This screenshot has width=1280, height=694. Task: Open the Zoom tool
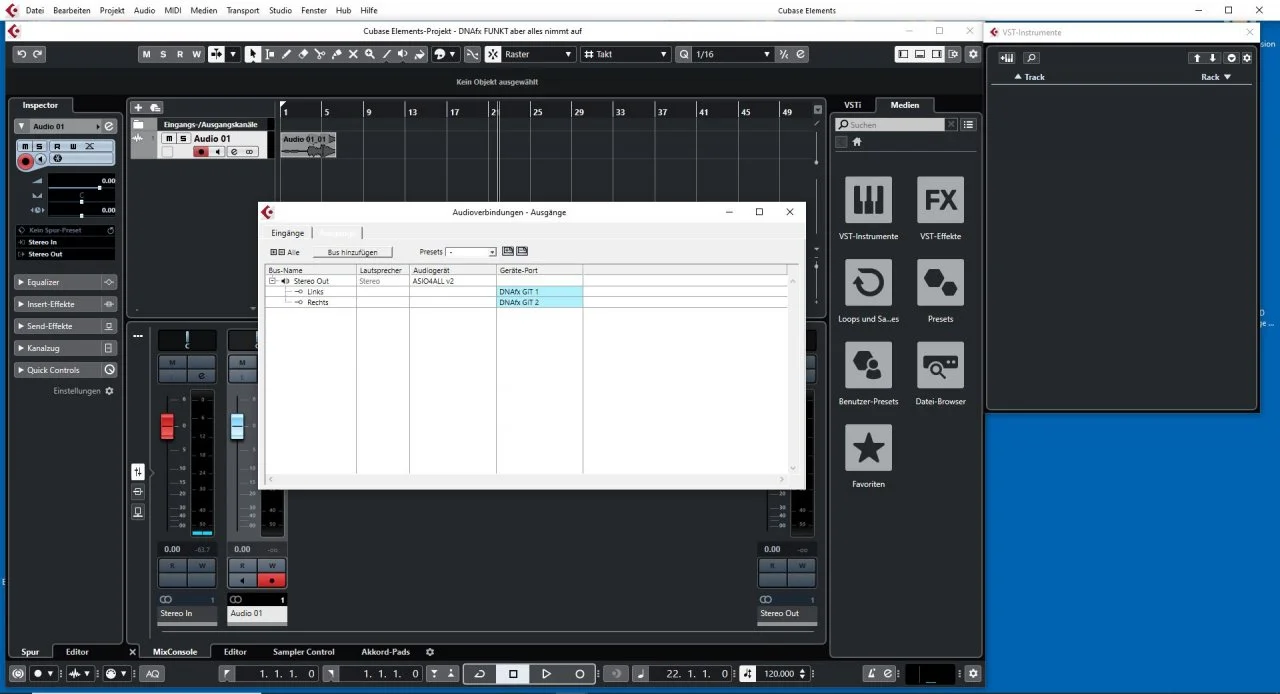tap(370, 54)
